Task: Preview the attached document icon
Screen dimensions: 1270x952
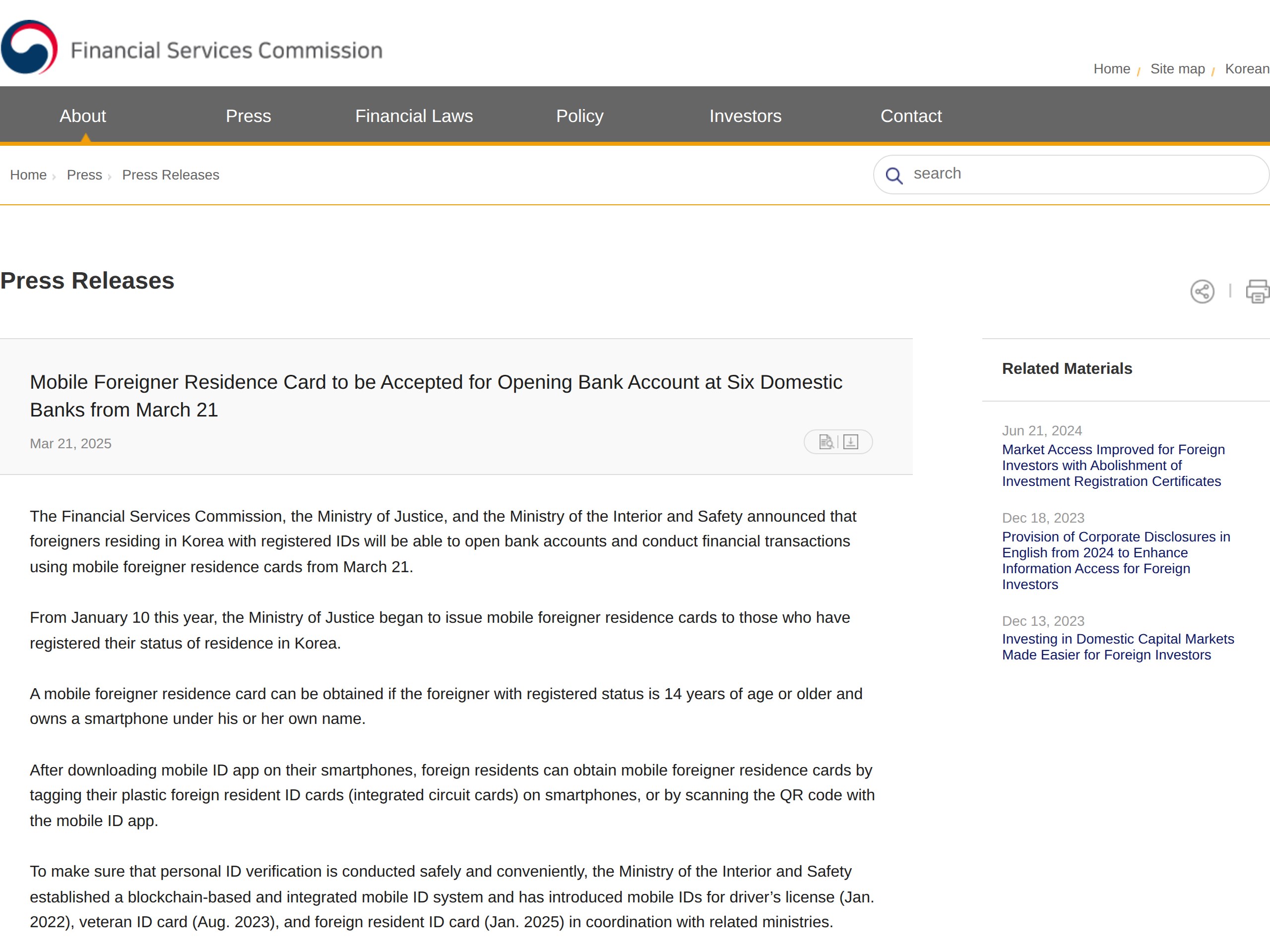Action: (x=826, y=442)
